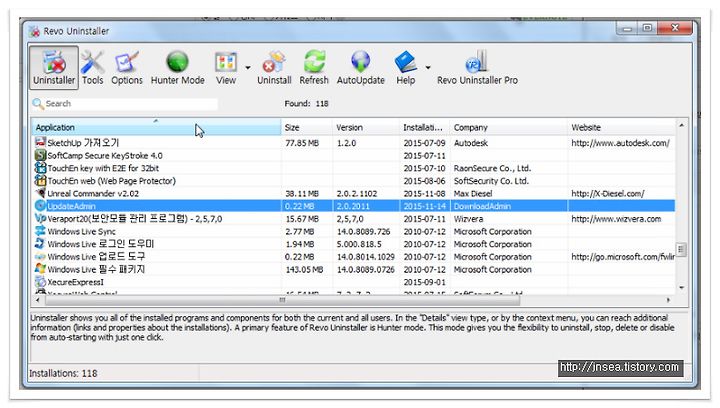Click the 143.05 MB size cell
720x408 pixels.
click(x=304, y=269)
